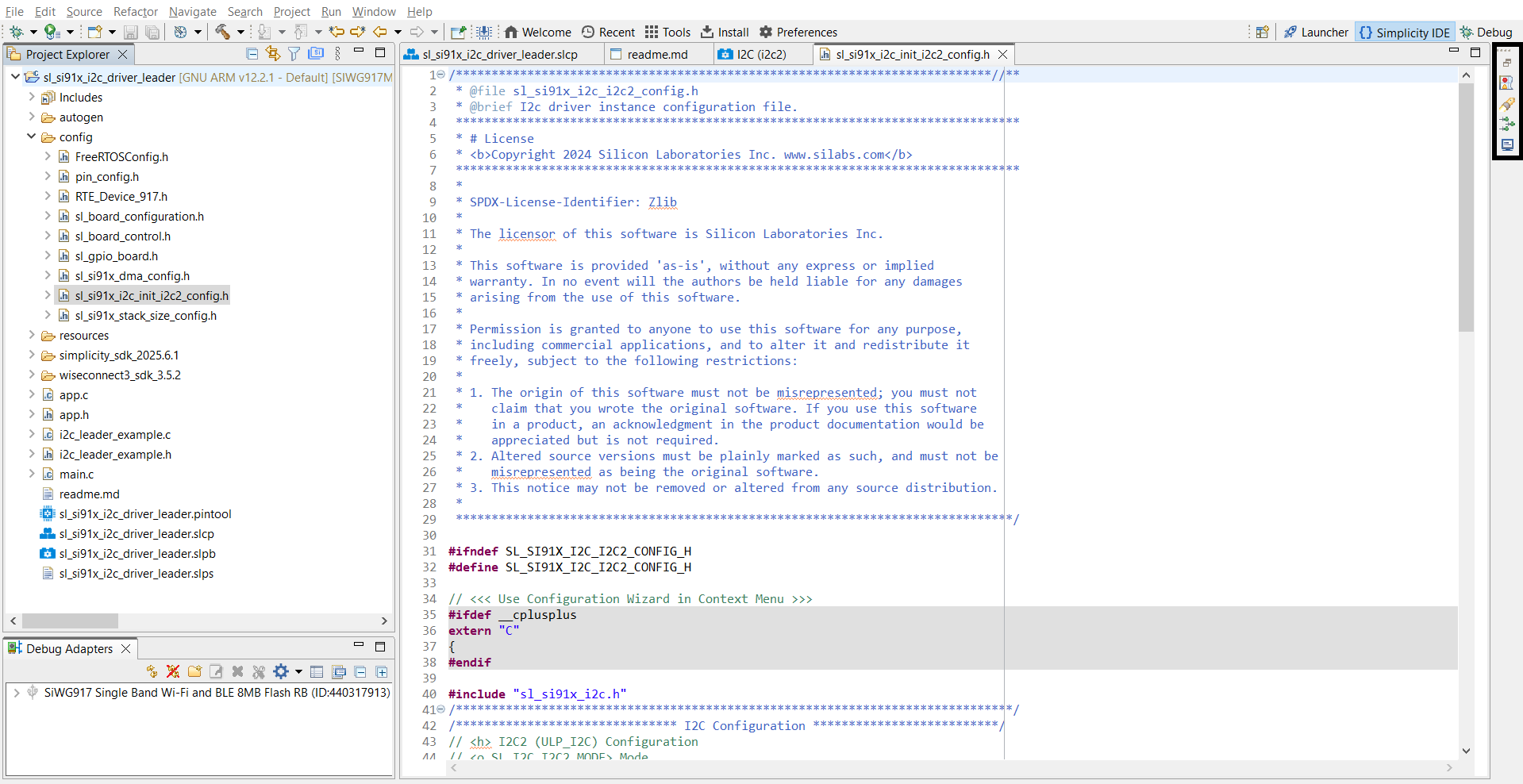The image size is (1523, 784).
Task: Click the Tools icon in the toolbar
Action: (667, 32)
